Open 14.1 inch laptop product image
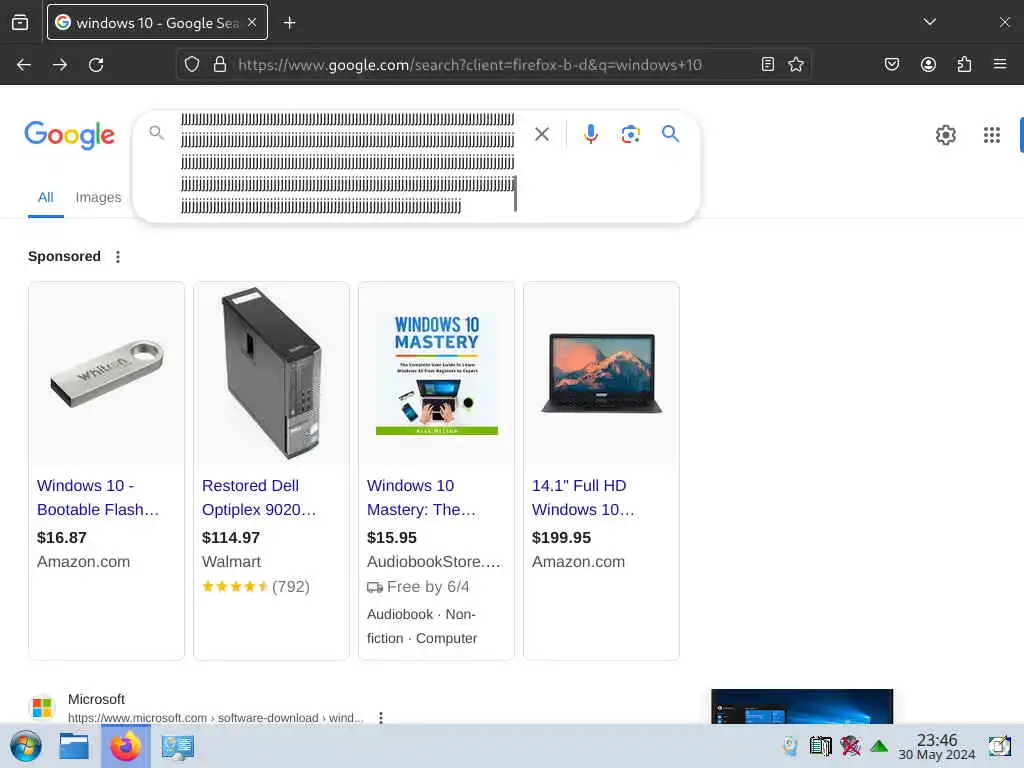This screenshot has height=768, width=1024. [601, 374]
